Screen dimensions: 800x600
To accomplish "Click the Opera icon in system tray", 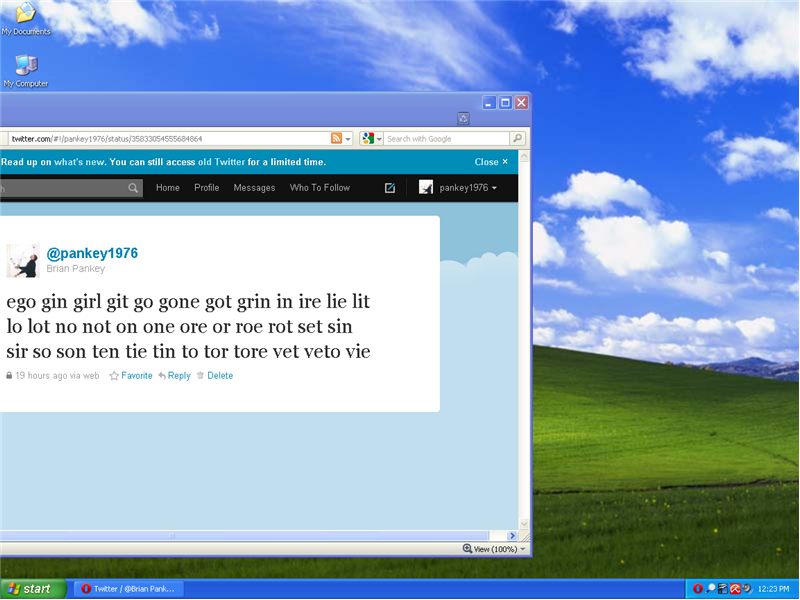I will click(x=698, y=589).
